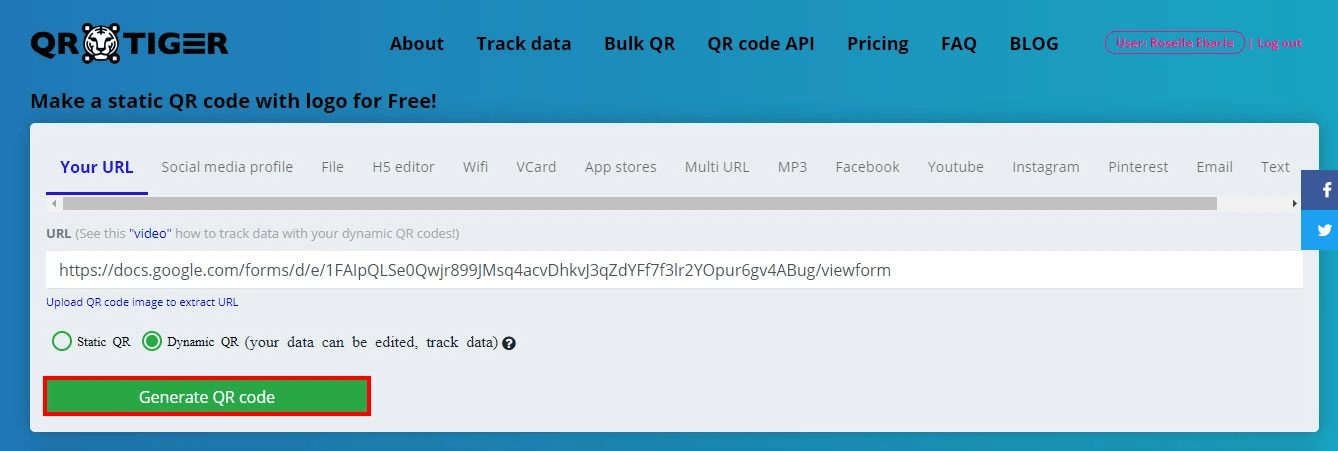Share via the Twitter side icon
The width and height of the screenshot is (1338, 451).
point(1320,230)
